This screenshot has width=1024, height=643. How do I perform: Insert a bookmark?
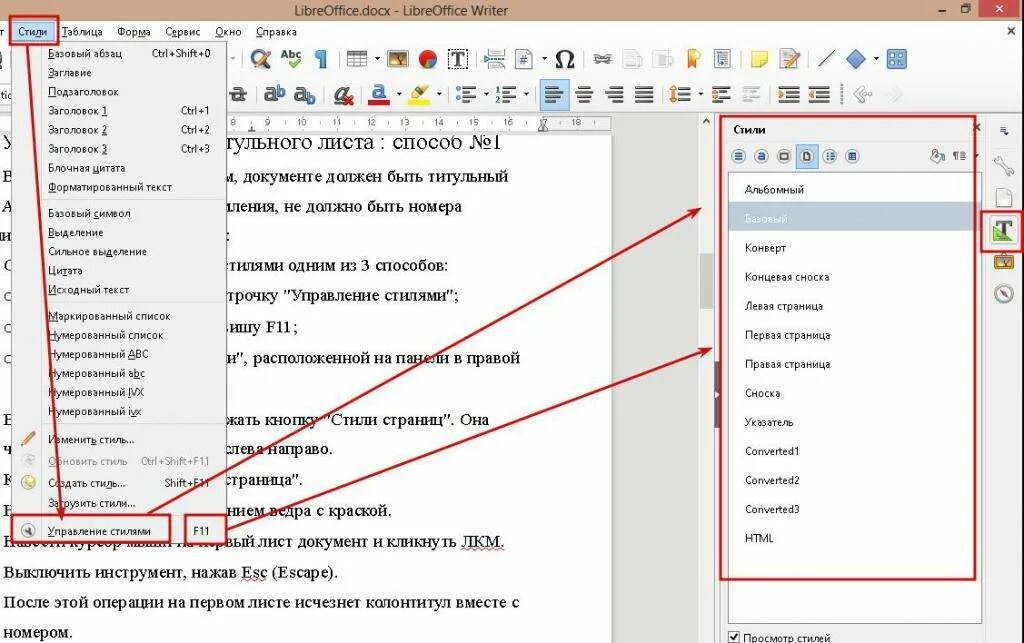pos(694,59)
